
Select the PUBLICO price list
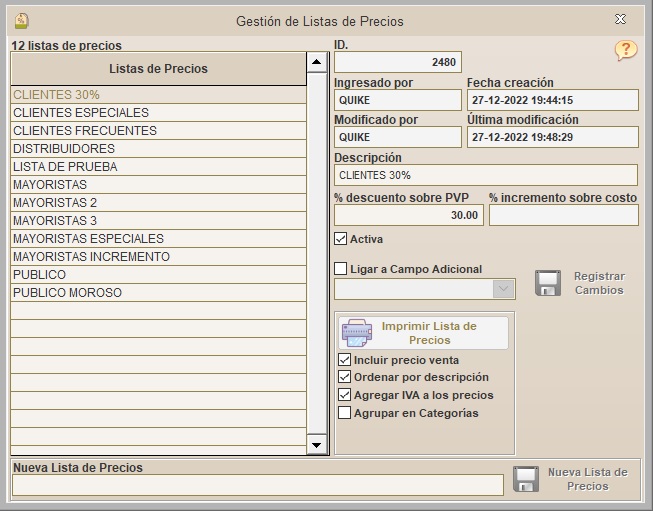(158, 275)
